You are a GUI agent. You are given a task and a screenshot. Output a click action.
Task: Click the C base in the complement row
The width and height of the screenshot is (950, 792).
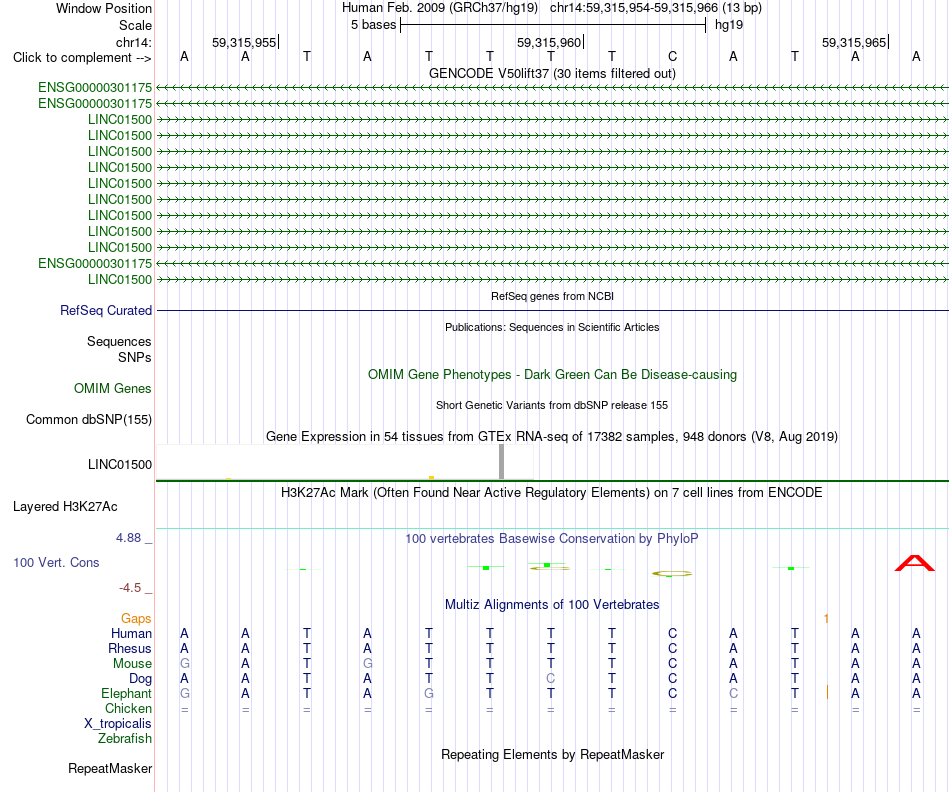coord(672,56)
